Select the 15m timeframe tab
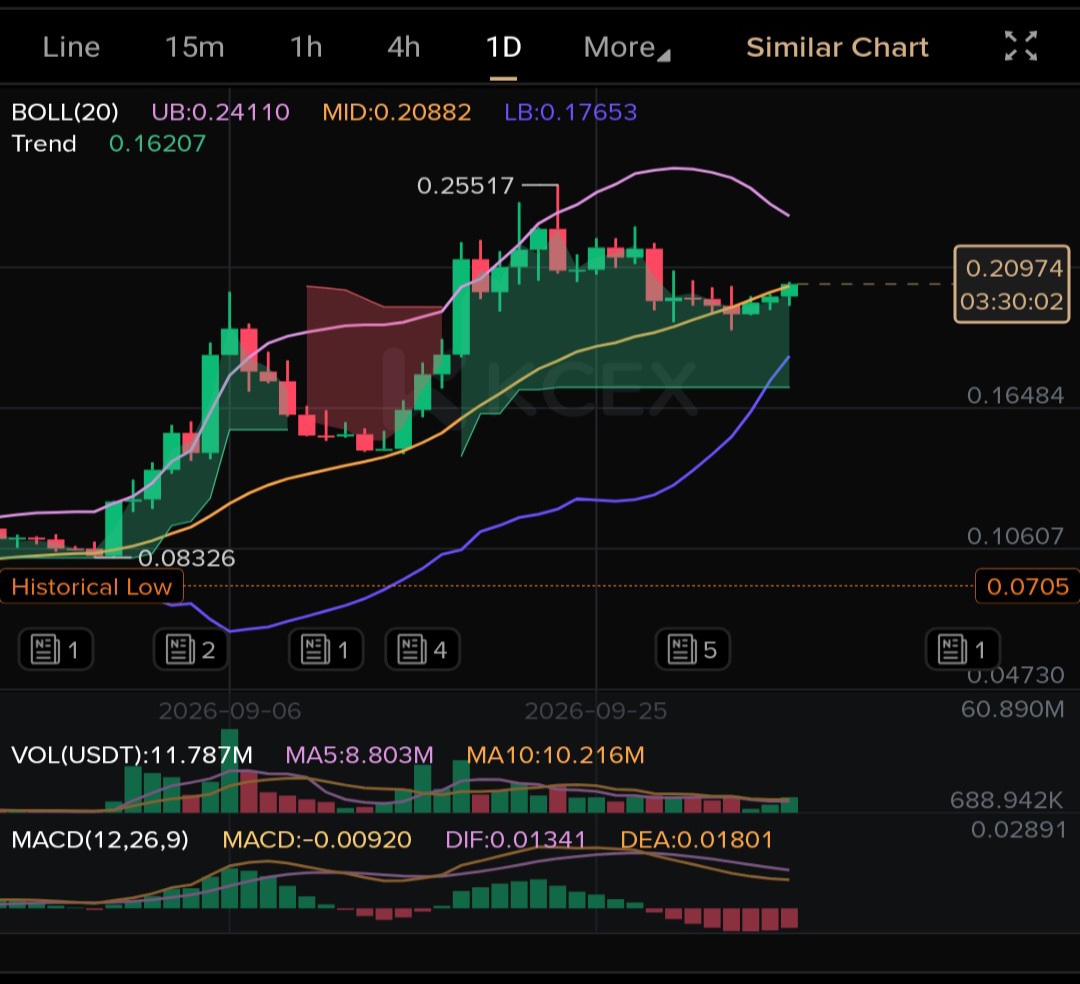Viewport: 1080px width, 984px height. click(194, 48)
